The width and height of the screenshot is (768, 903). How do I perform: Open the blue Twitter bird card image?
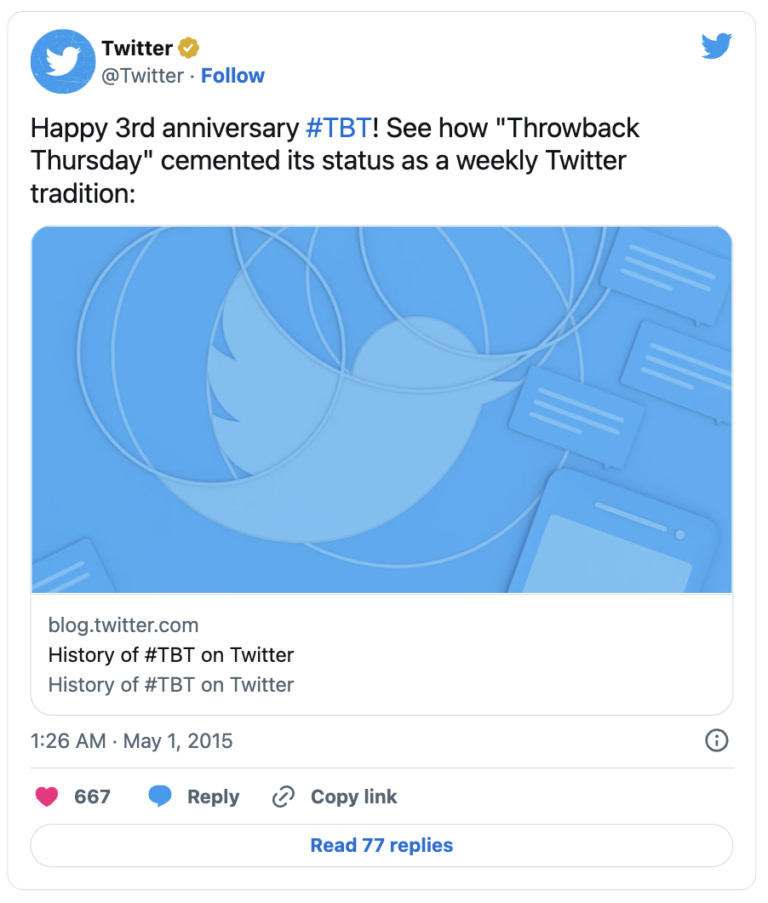click(x=382, y=410)
